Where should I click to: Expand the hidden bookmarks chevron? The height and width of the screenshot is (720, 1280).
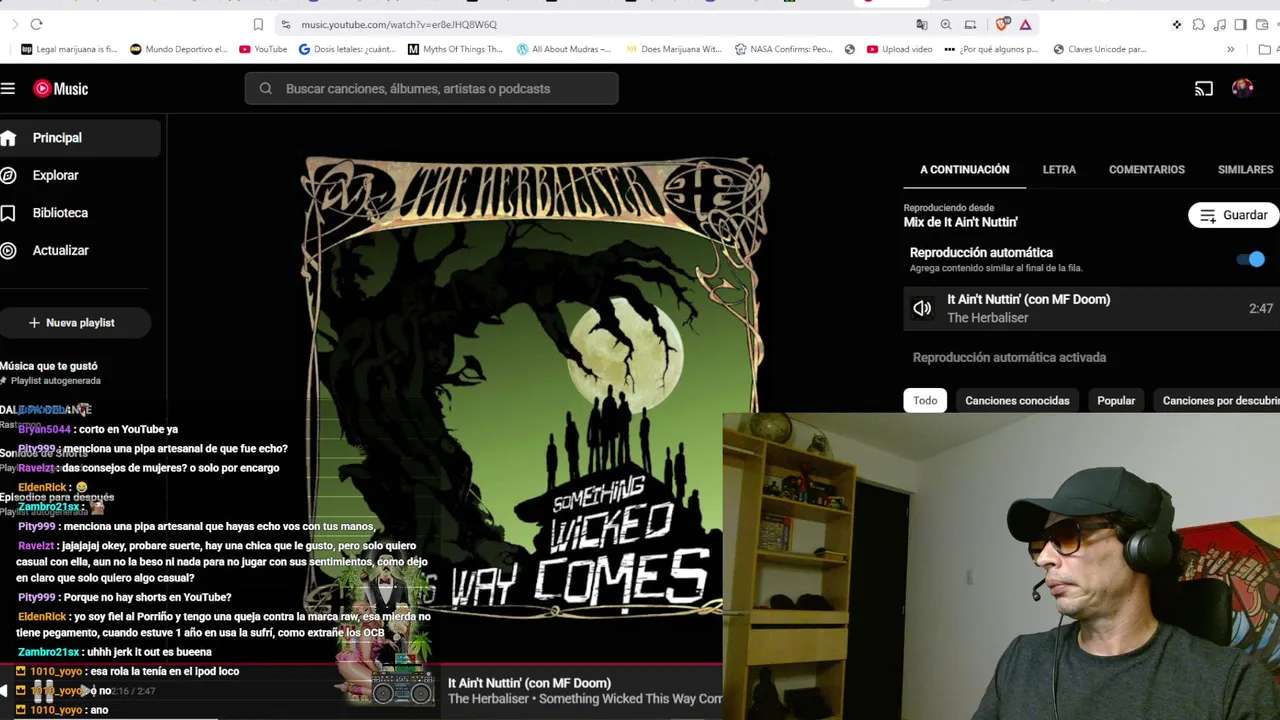pos(1230,49)
